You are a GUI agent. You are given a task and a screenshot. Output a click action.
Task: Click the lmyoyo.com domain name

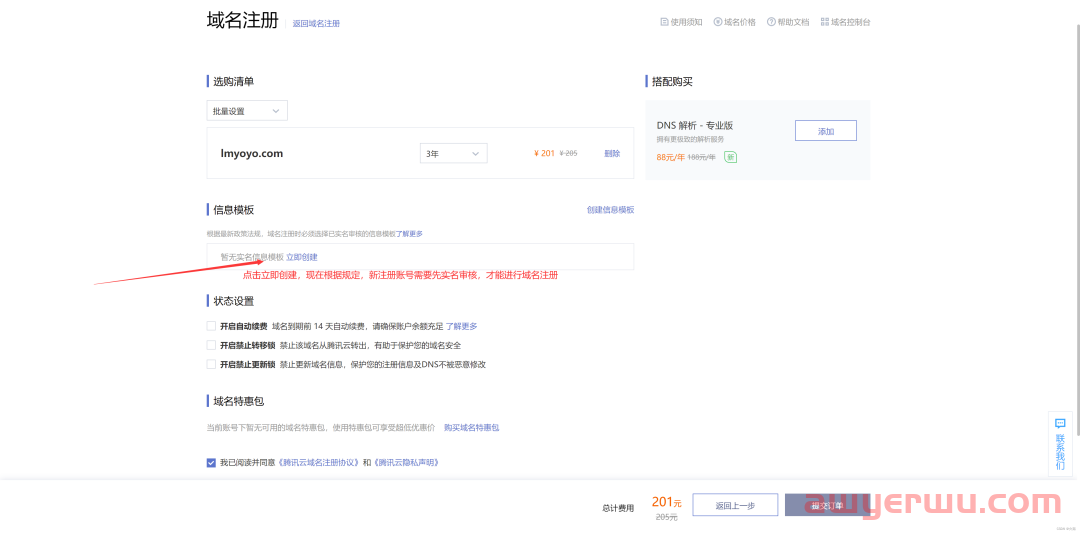tap(252, 154)
